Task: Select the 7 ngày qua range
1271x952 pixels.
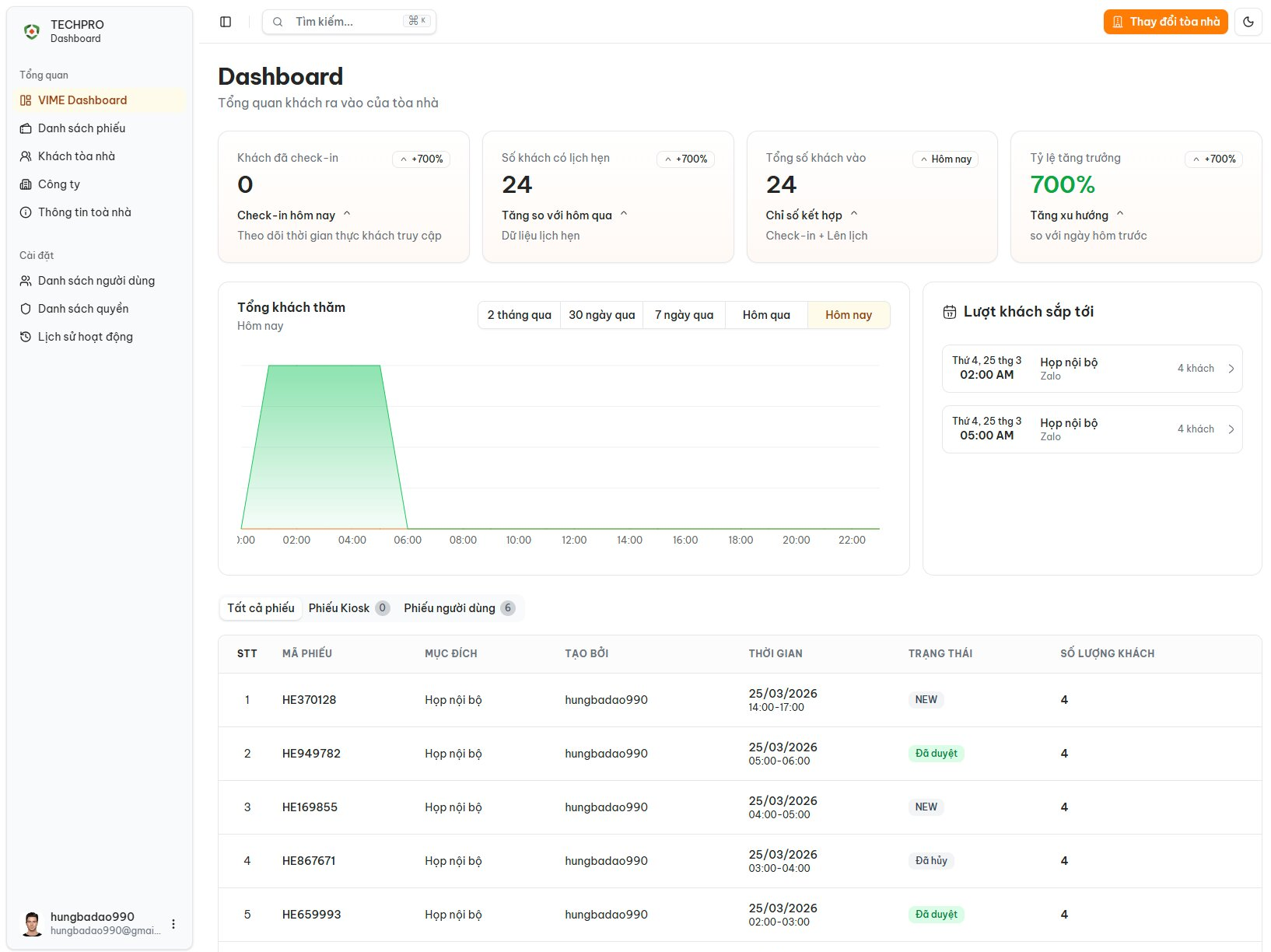Action: pyautogui.click(x=684, y=315)
